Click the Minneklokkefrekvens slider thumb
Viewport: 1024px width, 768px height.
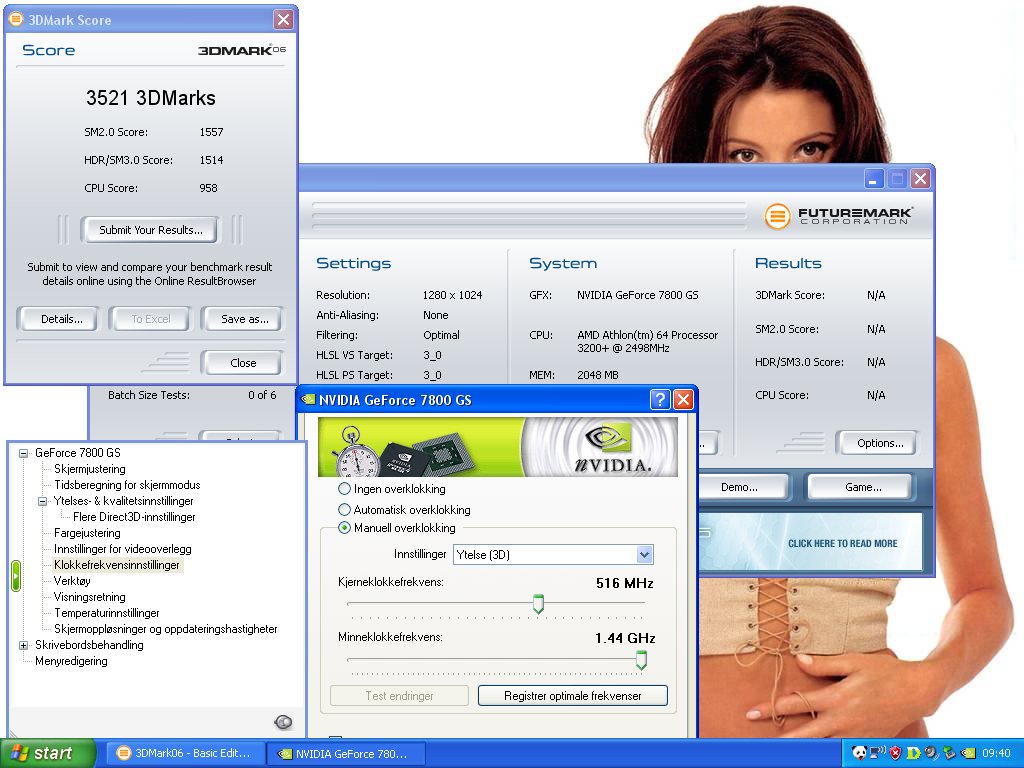pyautogui.click(x=641, y=660)
